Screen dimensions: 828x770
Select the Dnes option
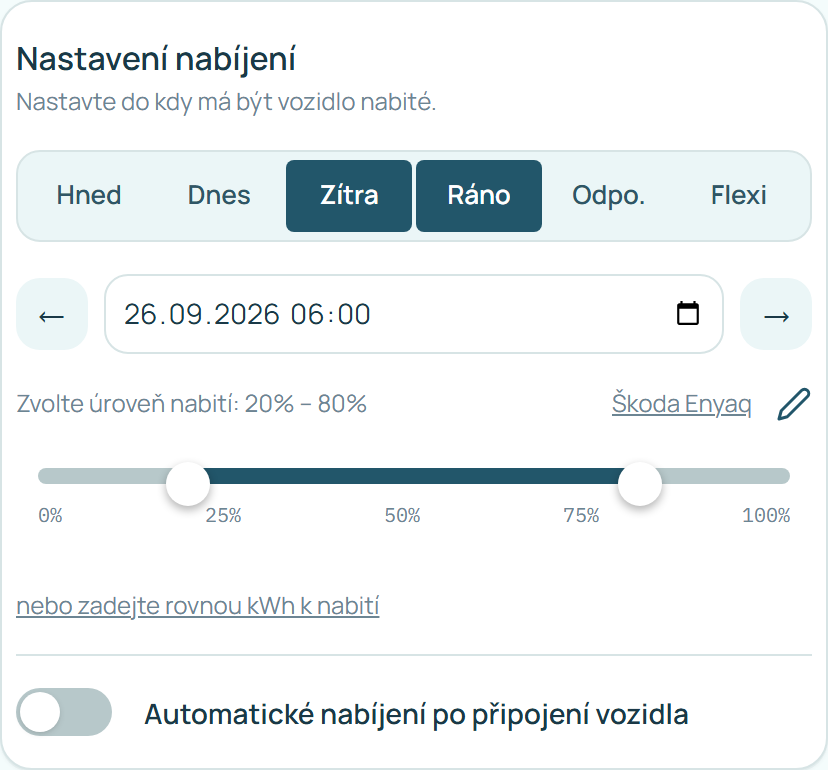click(x=219, y=196)
